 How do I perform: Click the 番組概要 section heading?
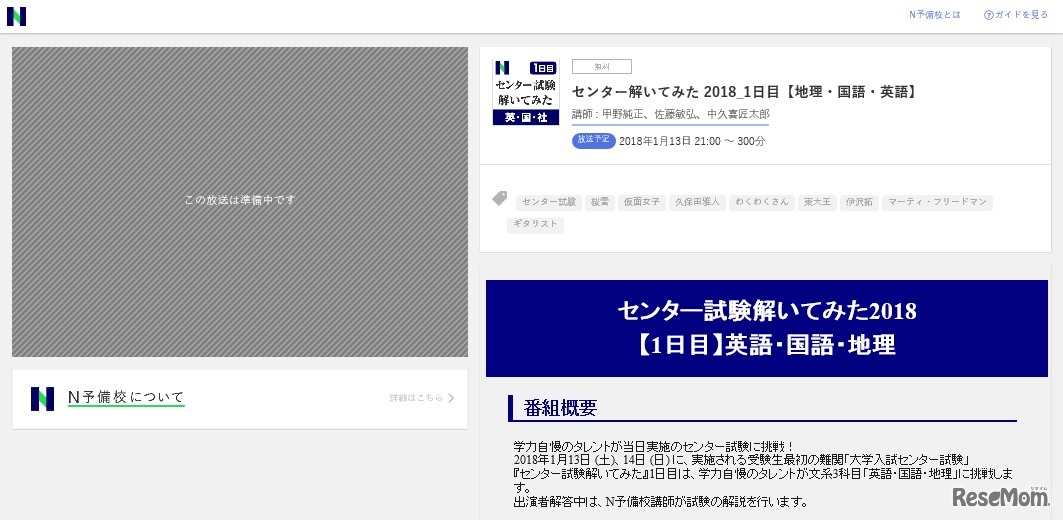pyautogui.click(x=560, y=408)
